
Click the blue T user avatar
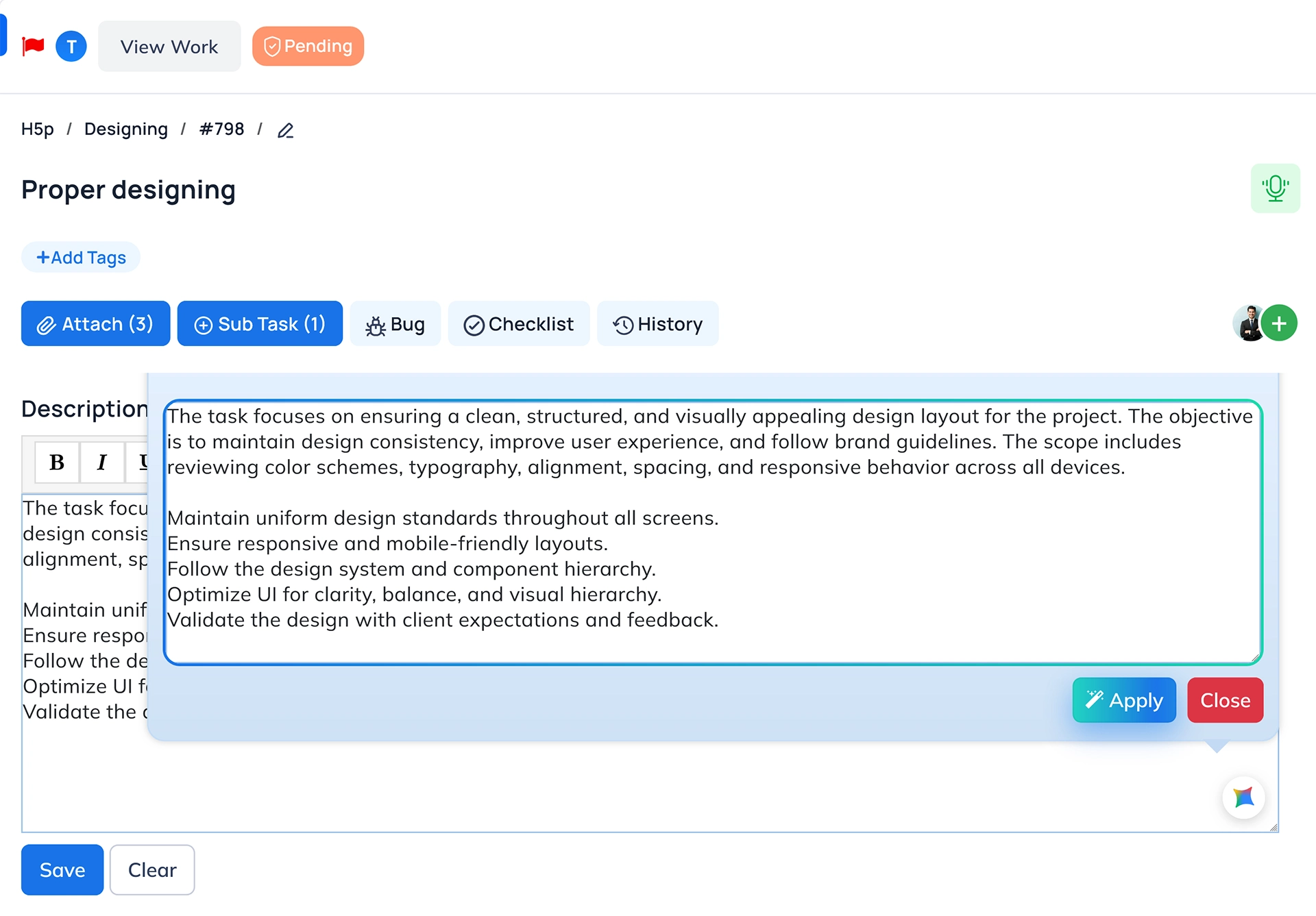coord(71,47)
